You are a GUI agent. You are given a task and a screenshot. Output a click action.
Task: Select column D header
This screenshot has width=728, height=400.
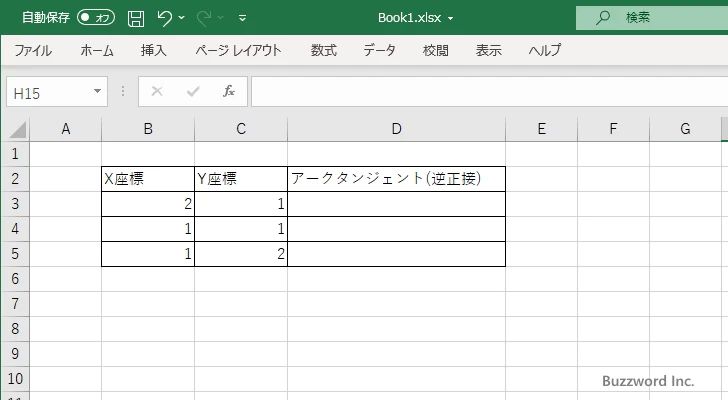click(x=396, y=129)
